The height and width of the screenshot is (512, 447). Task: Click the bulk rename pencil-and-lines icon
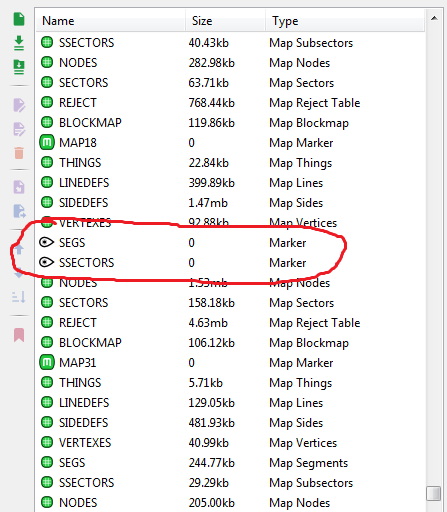[19, 129]
